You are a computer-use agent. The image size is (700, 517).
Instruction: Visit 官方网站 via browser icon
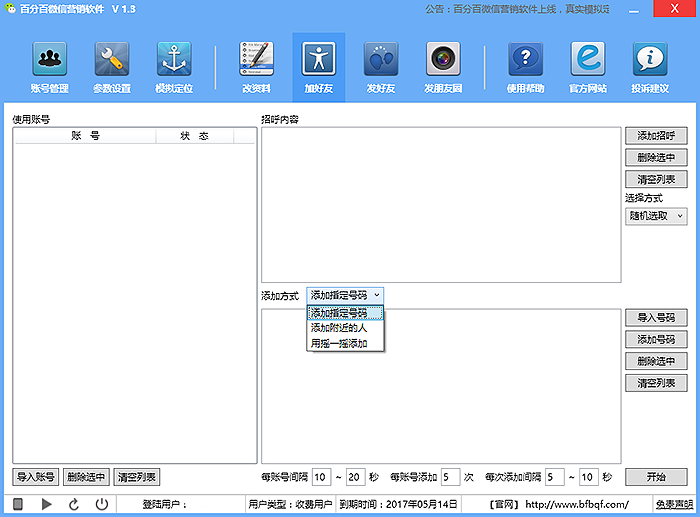click(x=588, y=62)
